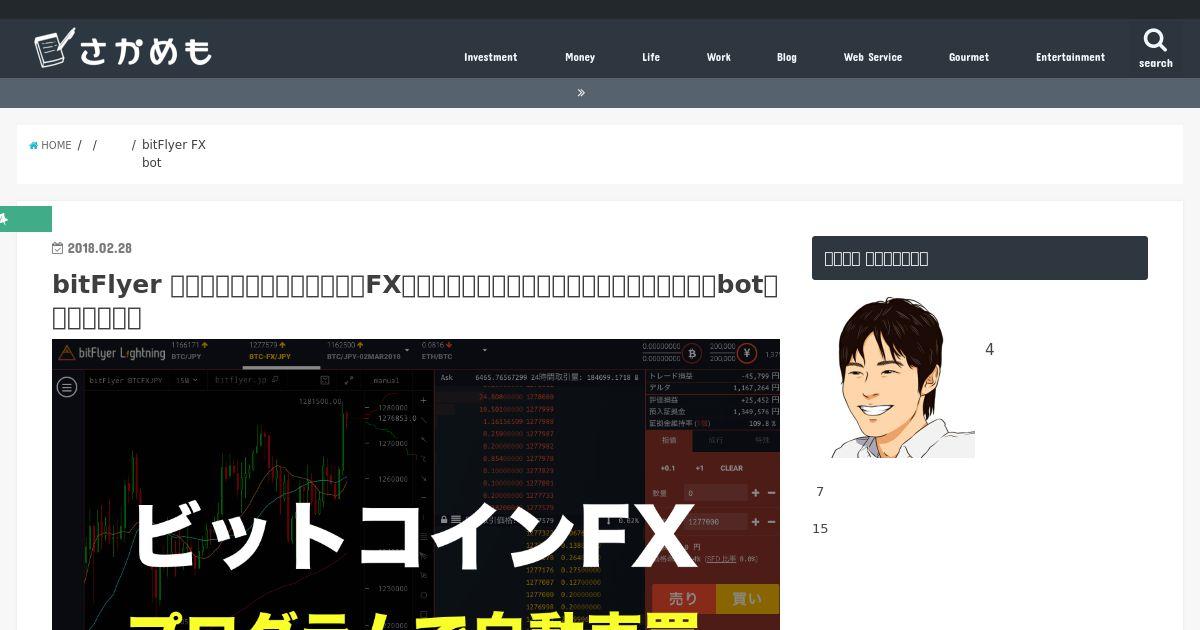Open the bitcoin FX featured image
1200x630 pixels.
(x=416, y=485)
